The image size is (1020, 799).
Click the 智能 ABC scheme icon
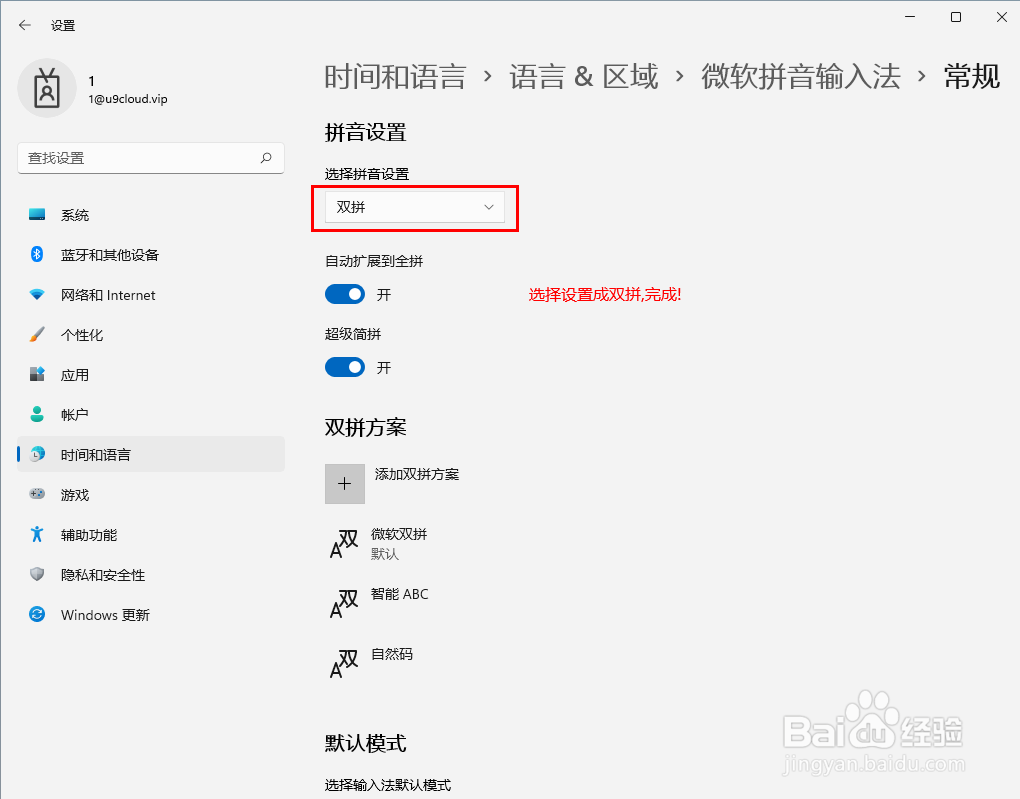click(x=344, y=604)
